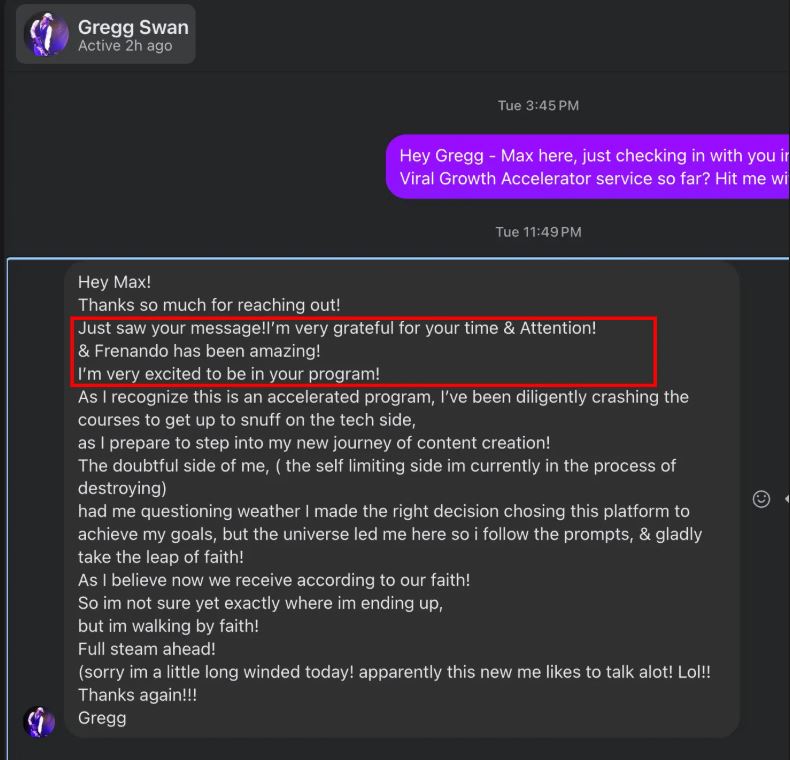
Task: Click 'Thanks so much for reaching out!' line
Action: pyautogui.click(x=209, y=305)
